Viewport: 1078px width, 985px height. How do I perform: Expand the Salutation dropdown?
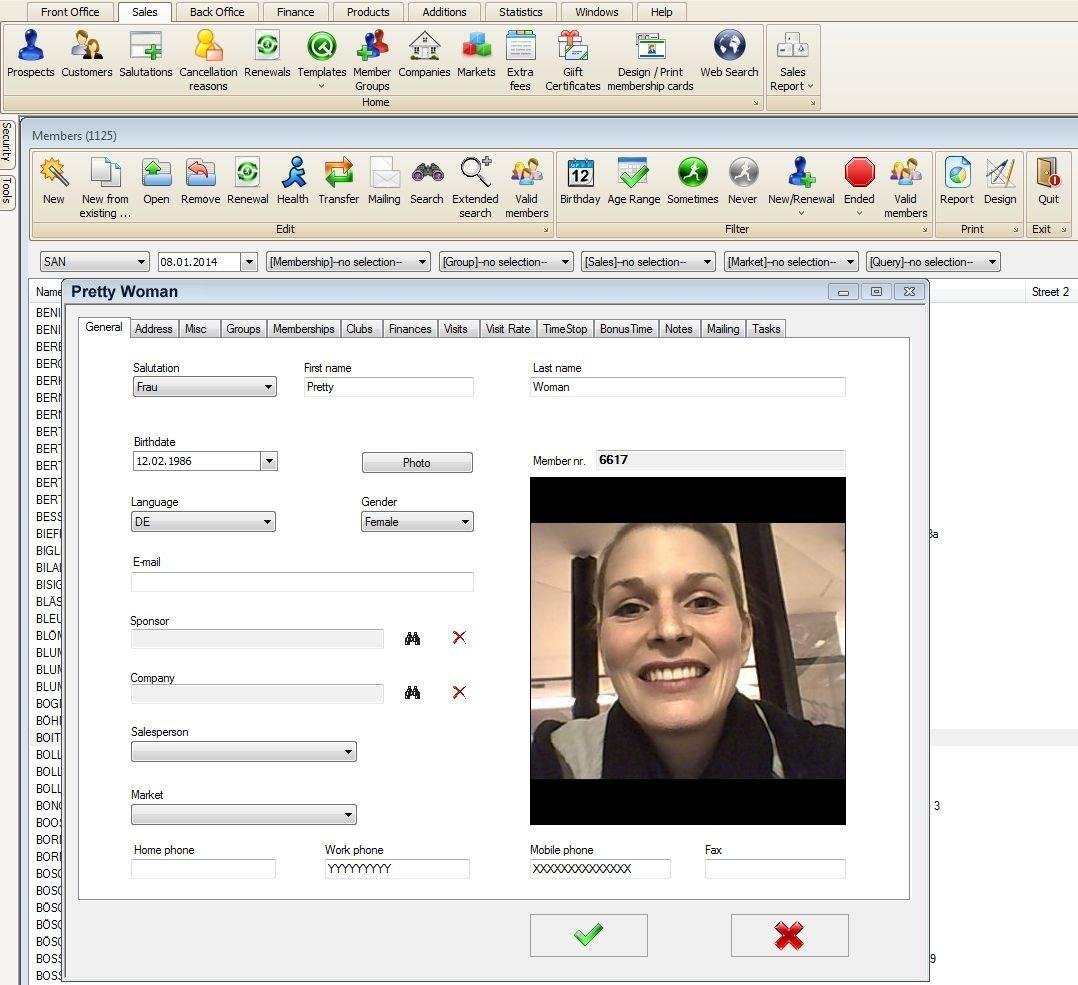click(268, 387)
